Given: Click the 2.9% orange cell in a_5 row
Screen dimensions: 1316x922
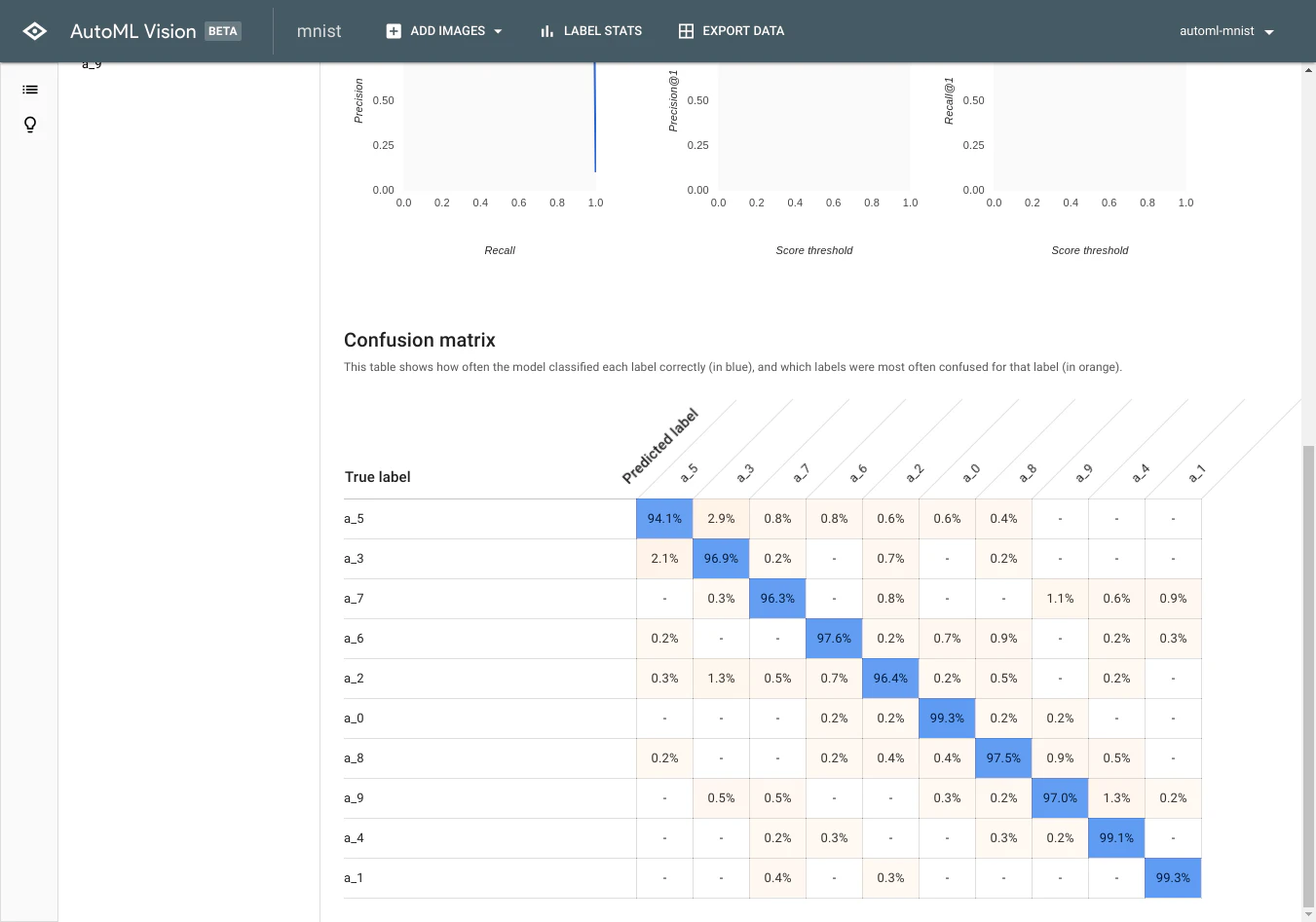Looking at the screenshot, I should tap(721, 519).
